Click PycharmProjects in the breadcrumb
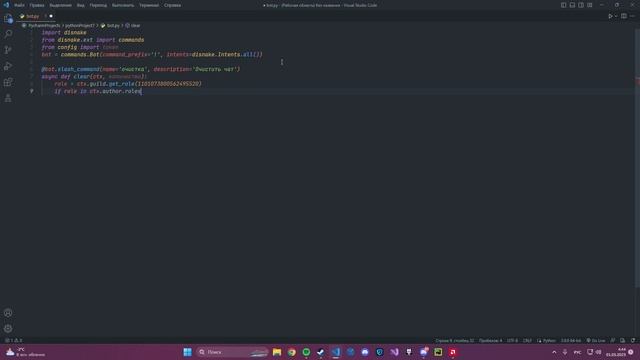 point(44,25)
